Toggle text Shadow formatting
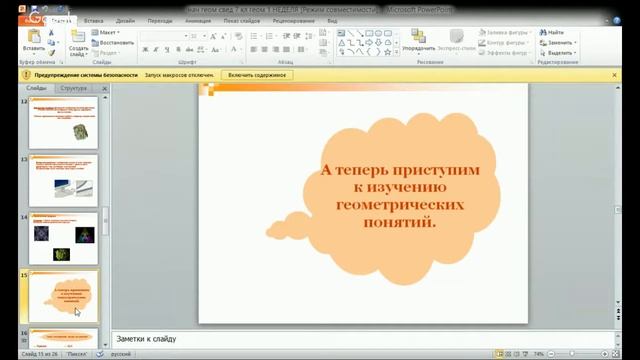Image resolution: width=640 pixels, height=360 pixels. [x=178, y=49]
